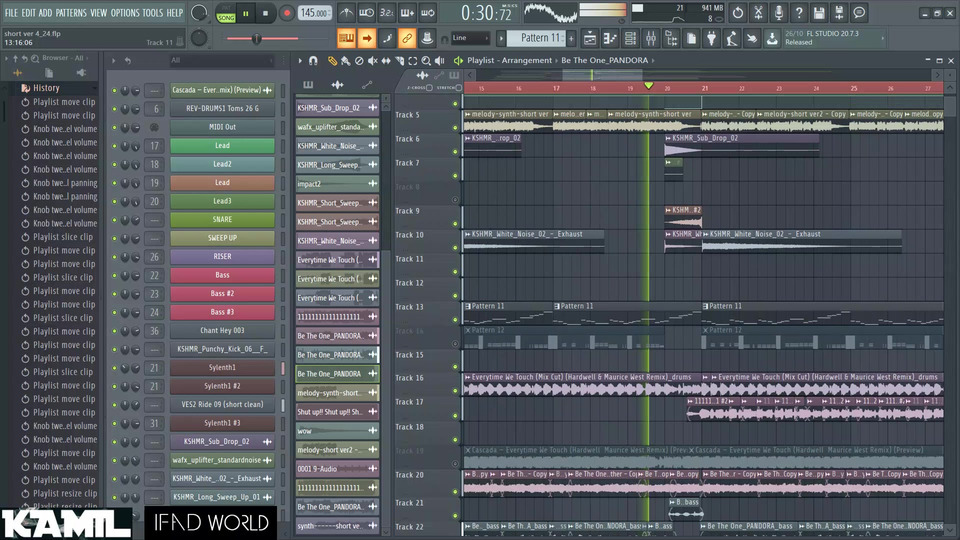960x540 pixels.
Task: Toggle the metronome icon
Action: 346,12
